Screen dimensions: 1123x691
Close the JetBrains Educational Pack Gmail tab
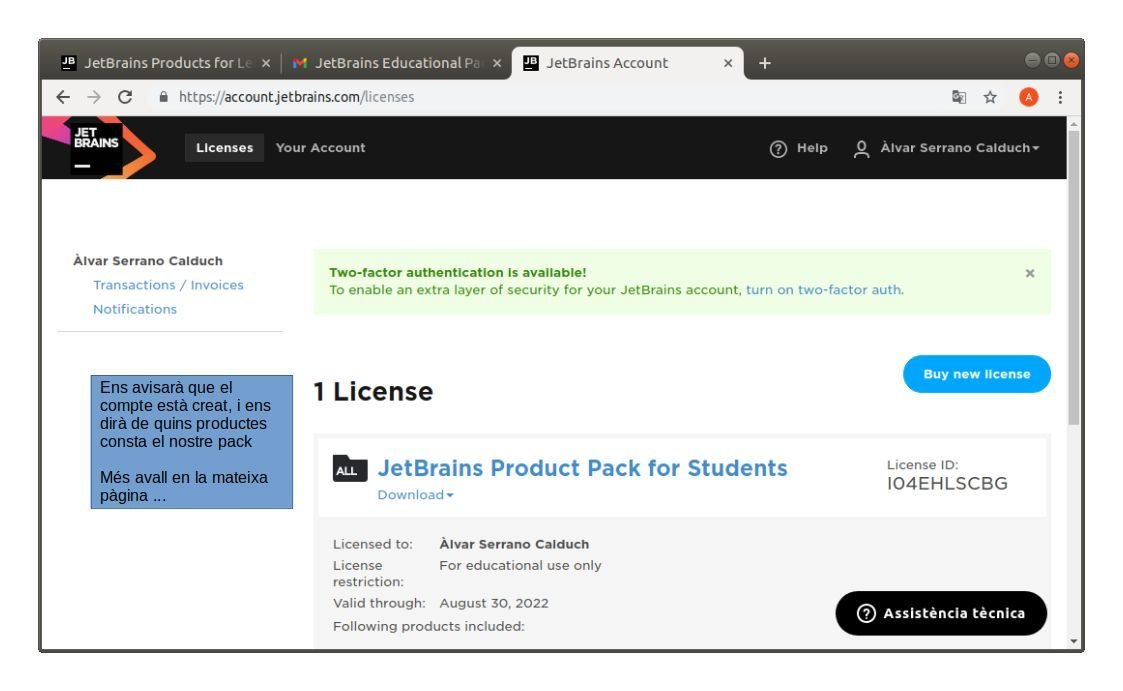click(x=496, y=63)
